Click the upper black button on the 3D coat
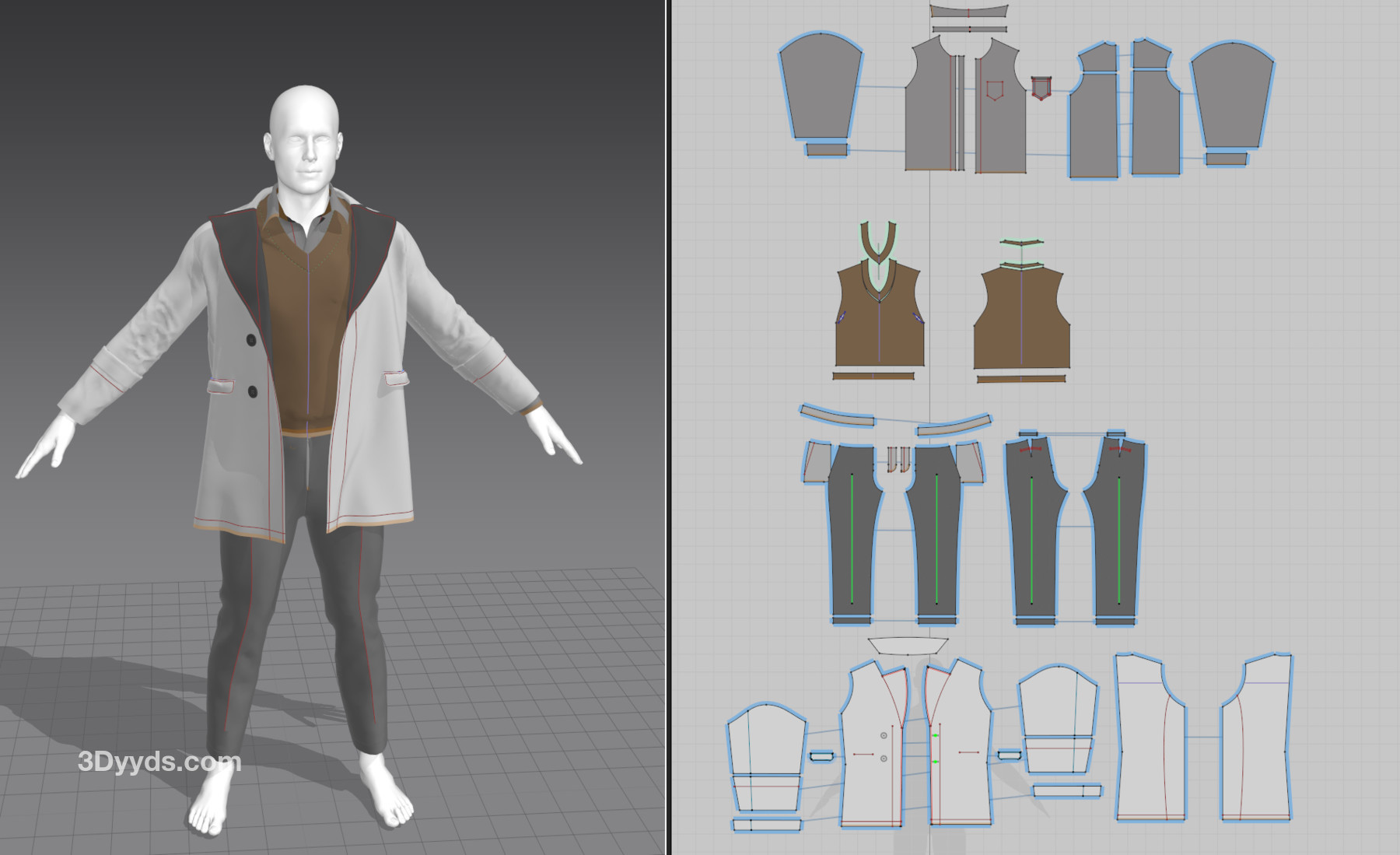 251,339
